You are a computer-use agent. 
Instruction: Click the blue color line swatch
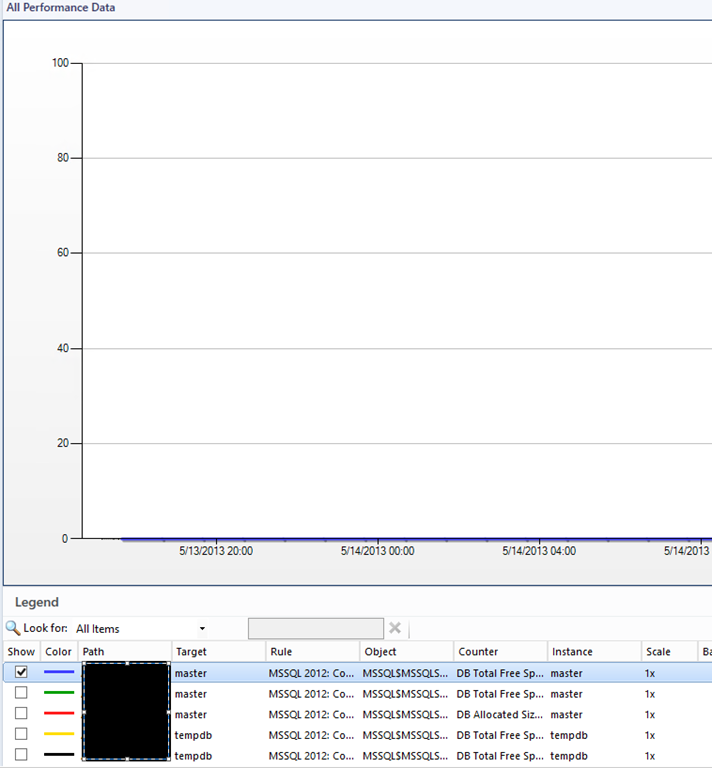59,673
